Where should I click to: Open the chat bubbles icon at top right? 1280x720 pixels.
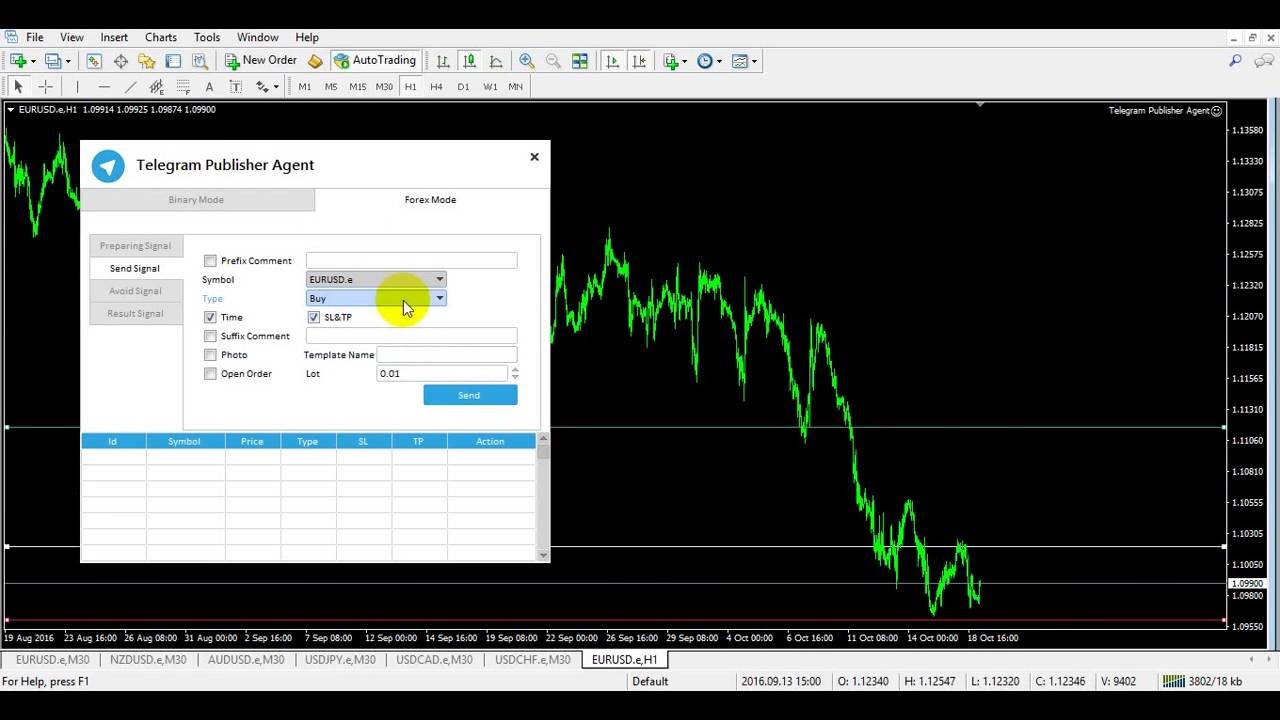coord(1263,61)
